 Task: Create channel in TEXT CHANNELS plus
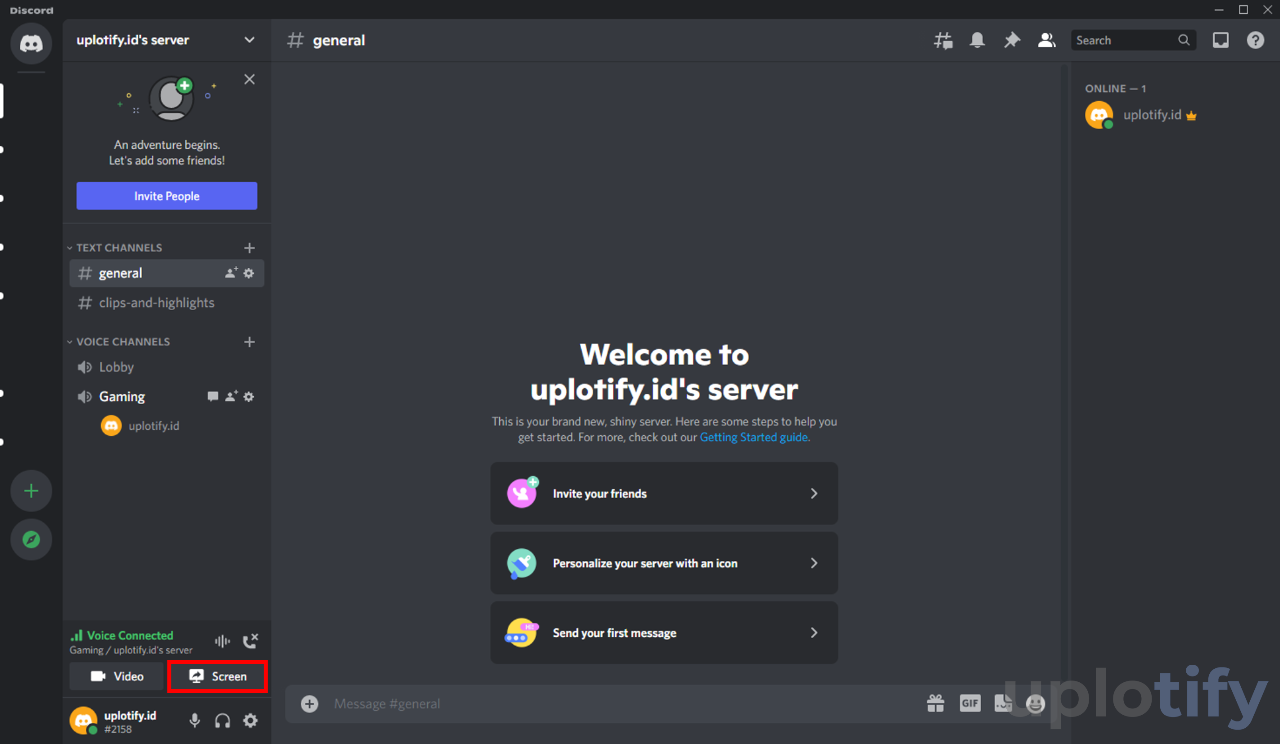pyautogui.click(x=249, y=248)
